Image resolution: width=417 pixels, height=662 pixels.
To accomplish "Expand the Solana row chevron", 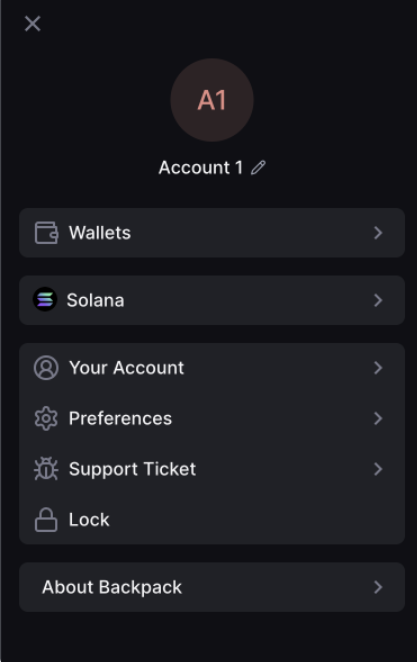I will 378,300.
